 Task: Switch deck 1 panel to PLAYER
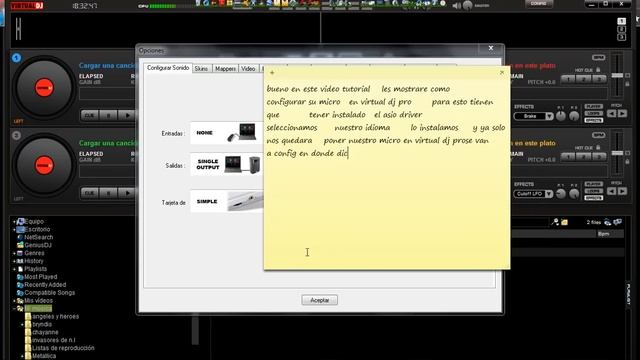(x=593, y=107)
